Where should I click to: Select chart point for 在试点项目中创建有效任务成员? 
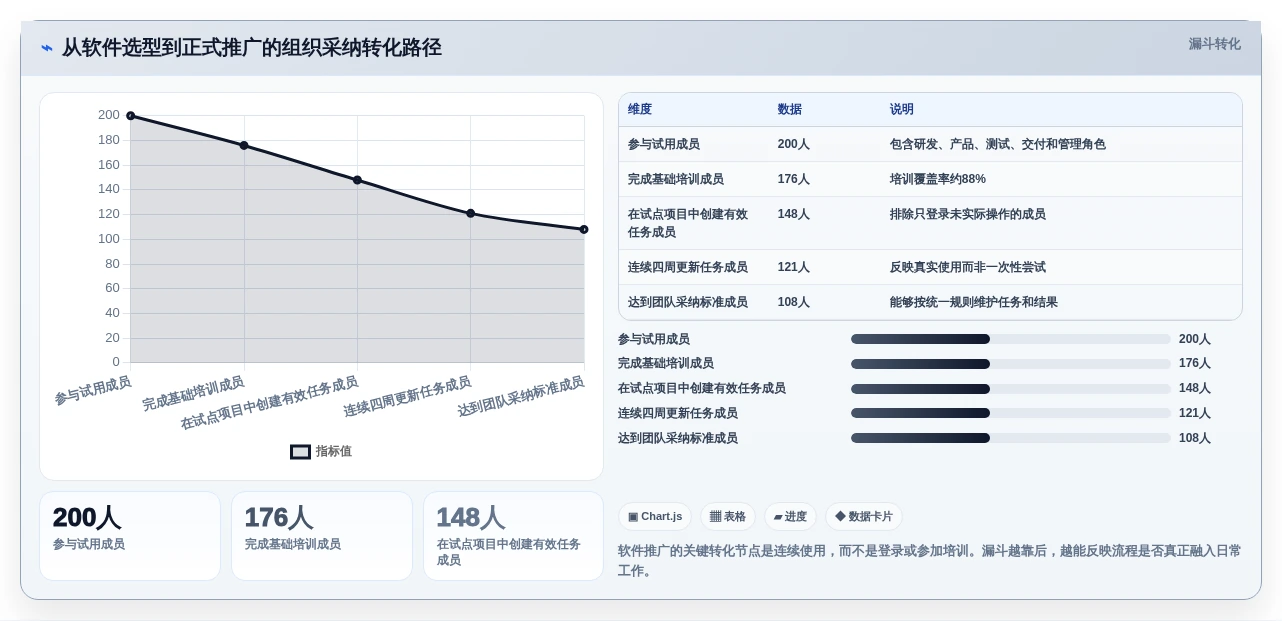(357, 180)
